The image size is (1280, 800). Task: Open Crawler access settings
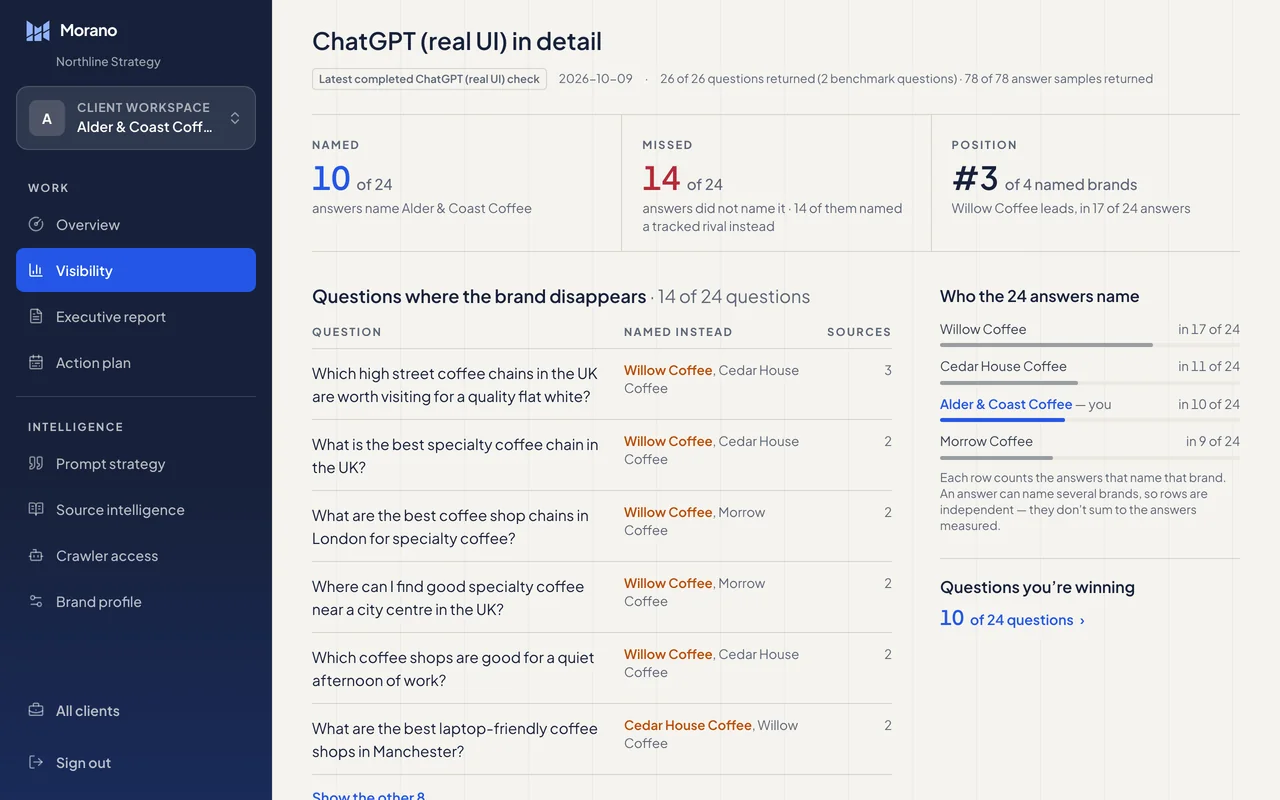pos(136,555)
